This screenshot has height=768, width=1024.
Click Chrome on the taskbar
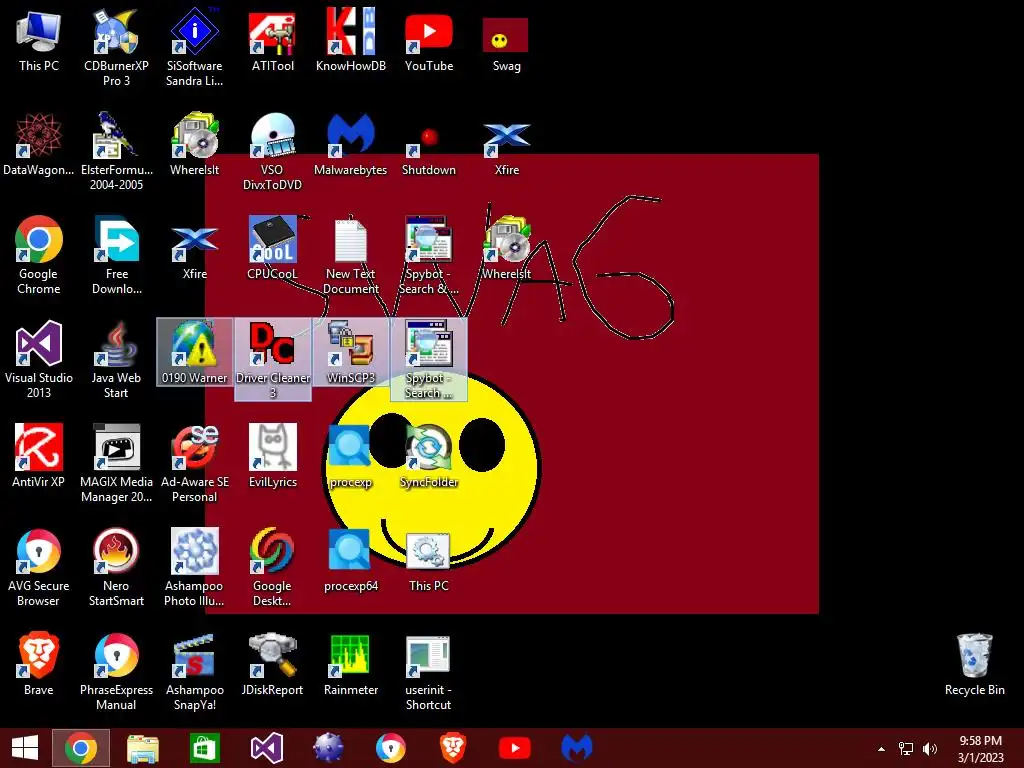(x=81, y=748)
